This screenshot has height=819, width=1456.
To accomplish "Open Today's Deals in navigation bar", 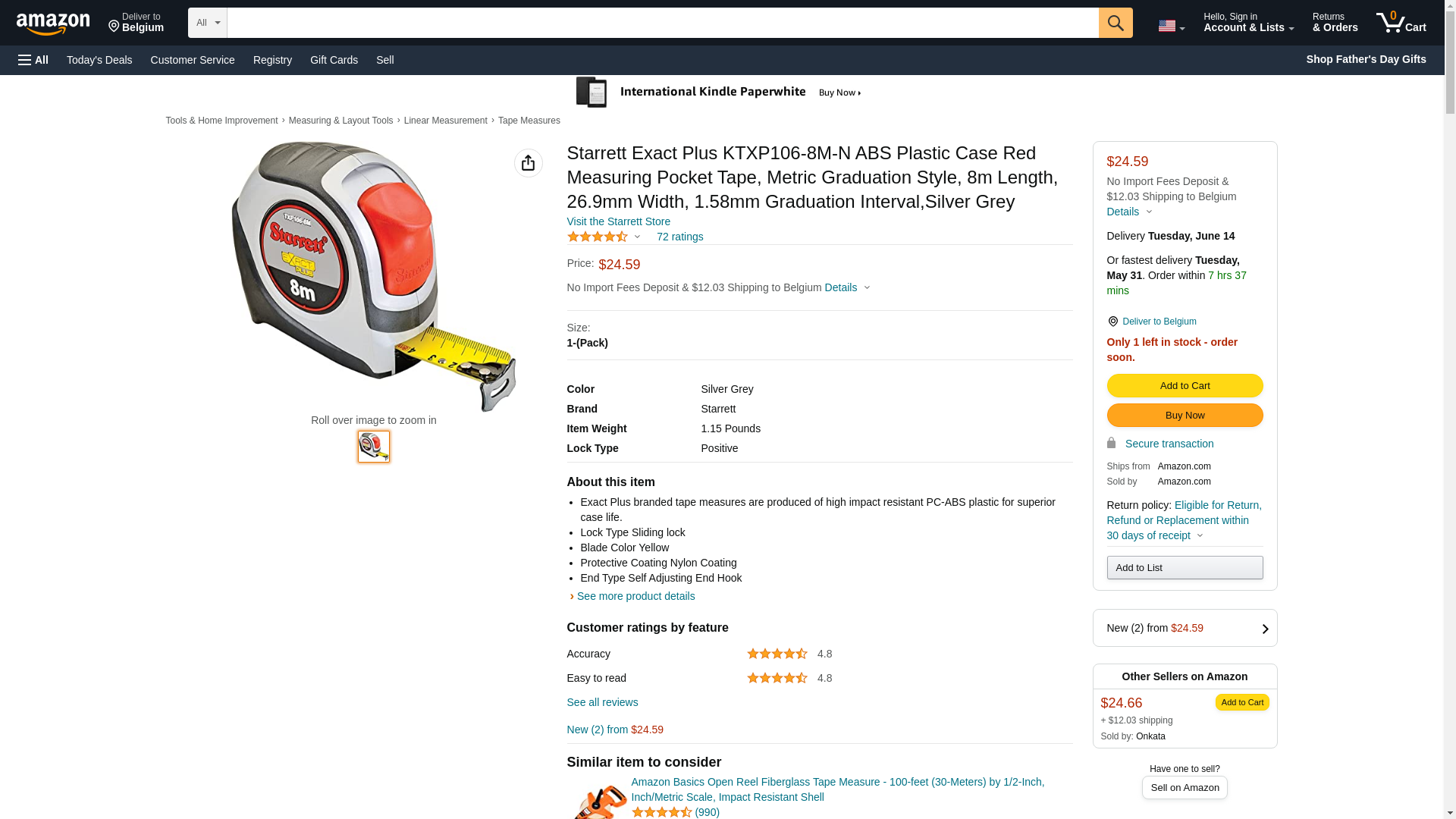I will 99,60.
